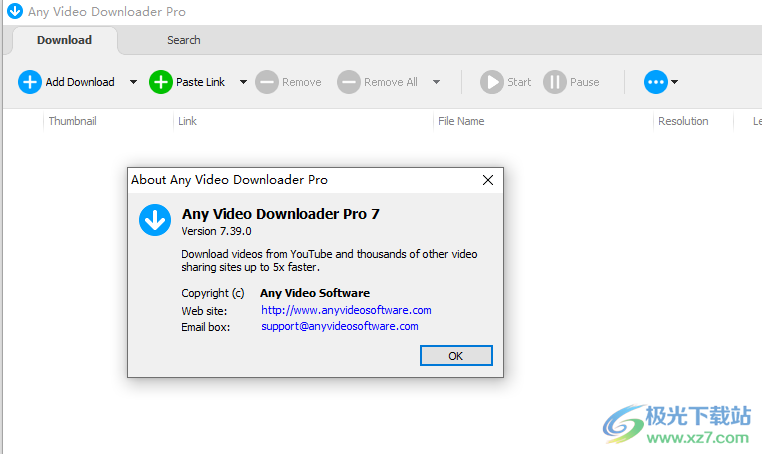The width and height of the screenshot is (762, 454).
Task: Click the app logo in title bar
Action: click(x=15, y=11)
